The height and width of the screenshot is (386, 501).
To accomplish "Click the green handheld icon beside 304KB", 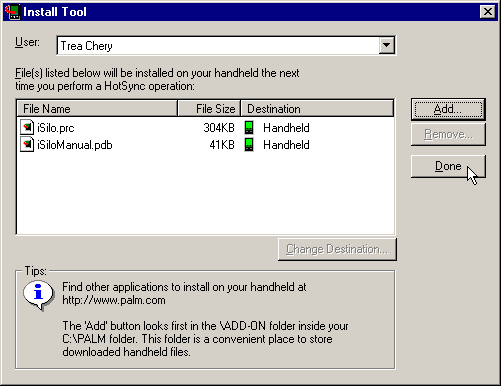I will [249, 128].
